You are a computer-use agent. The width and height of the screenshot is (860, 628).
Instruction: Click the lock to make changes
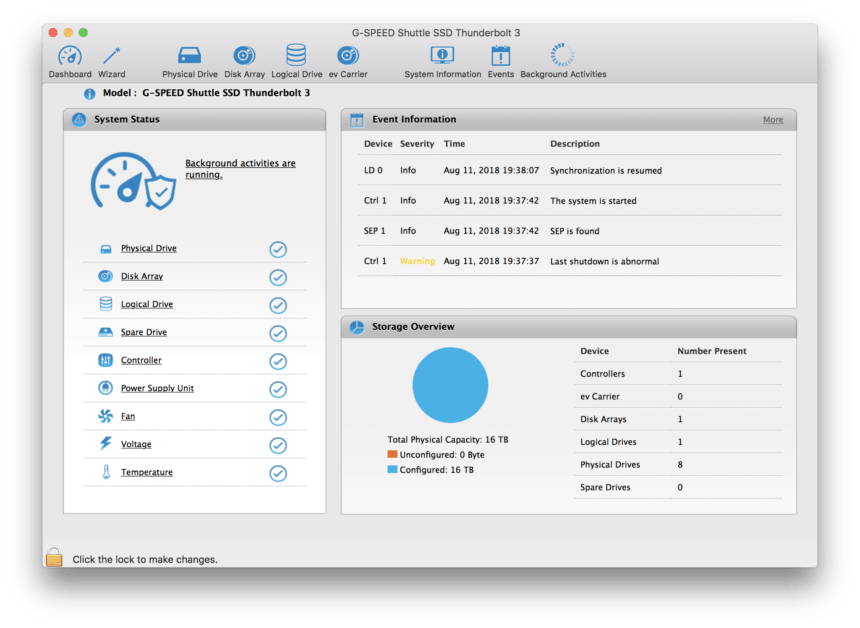(54, 557)
